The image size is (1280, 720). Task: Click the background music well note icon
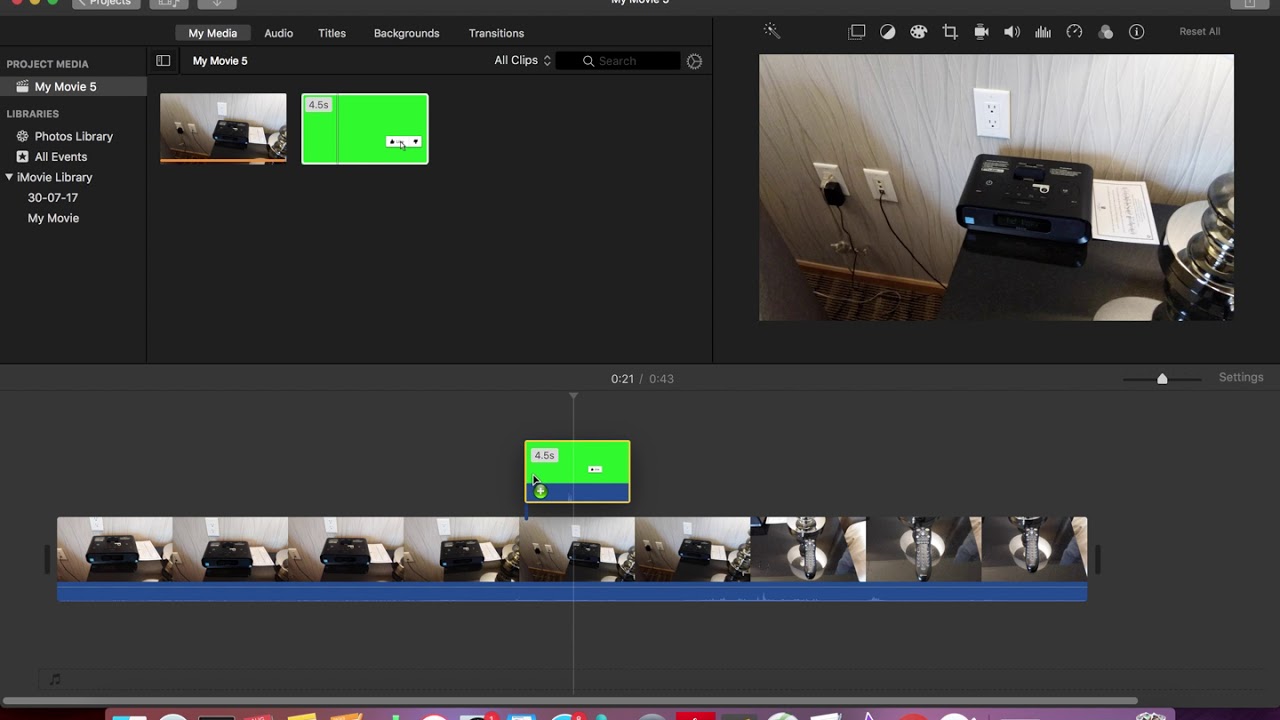[x=56, y=679]
